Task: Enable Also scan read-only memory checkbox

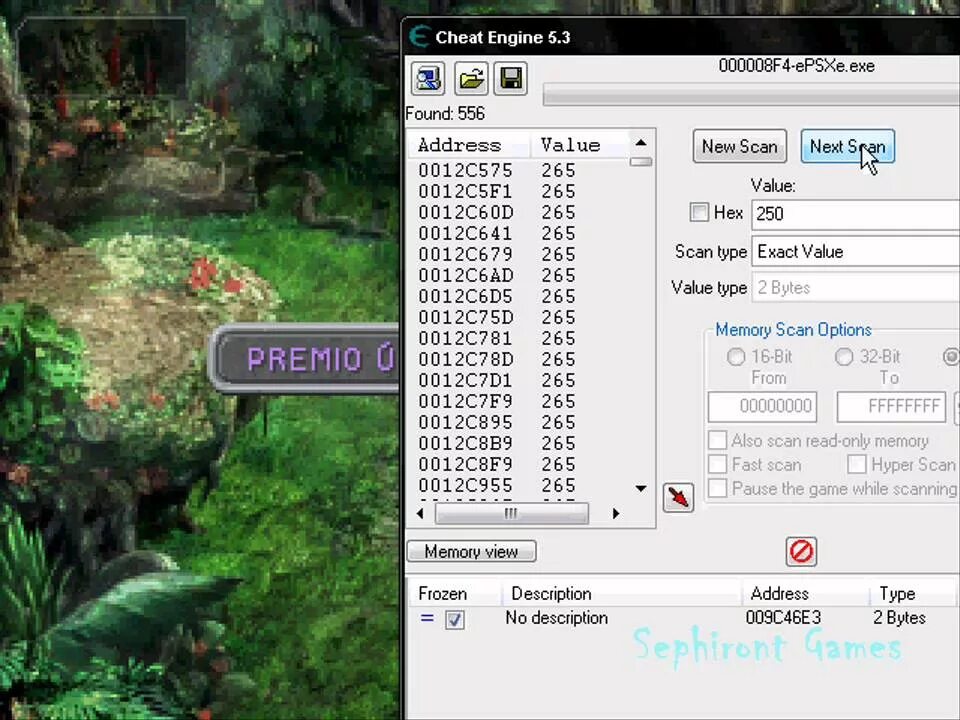Action: [718, 440]
